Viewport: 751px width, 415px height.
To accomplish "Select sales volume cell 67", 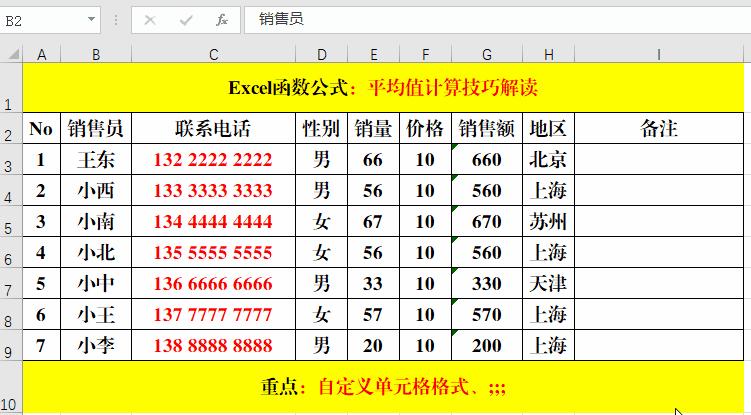I will tap(374, 221).
